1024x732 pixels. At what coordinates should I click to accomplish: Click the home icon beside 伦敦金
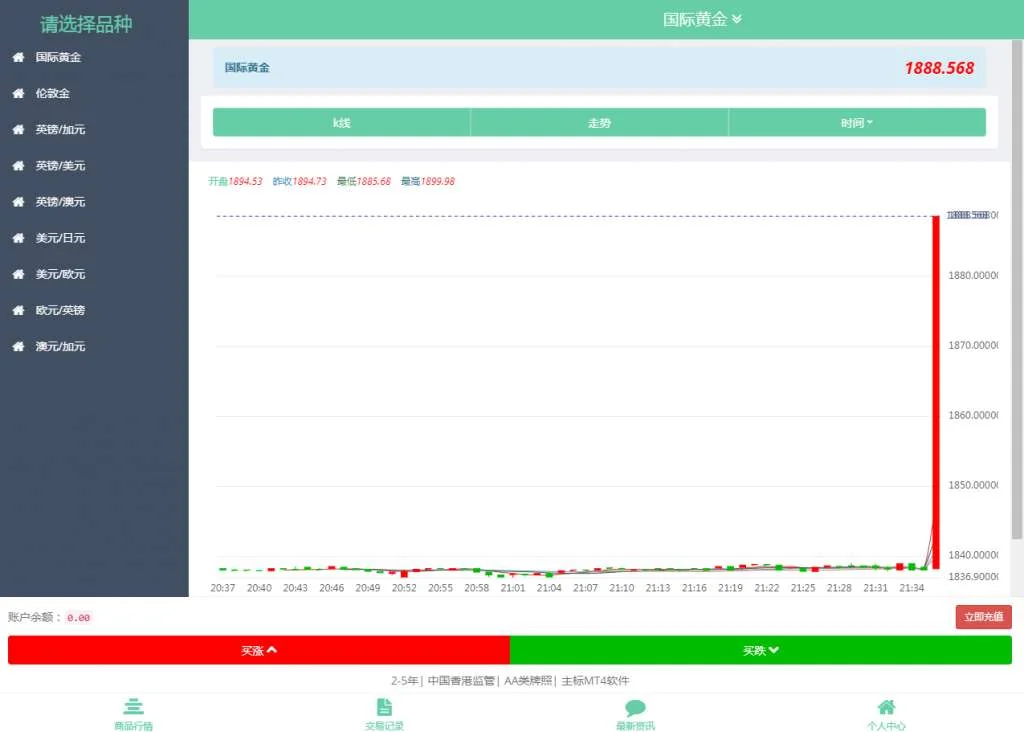click(x=18, y=93)
